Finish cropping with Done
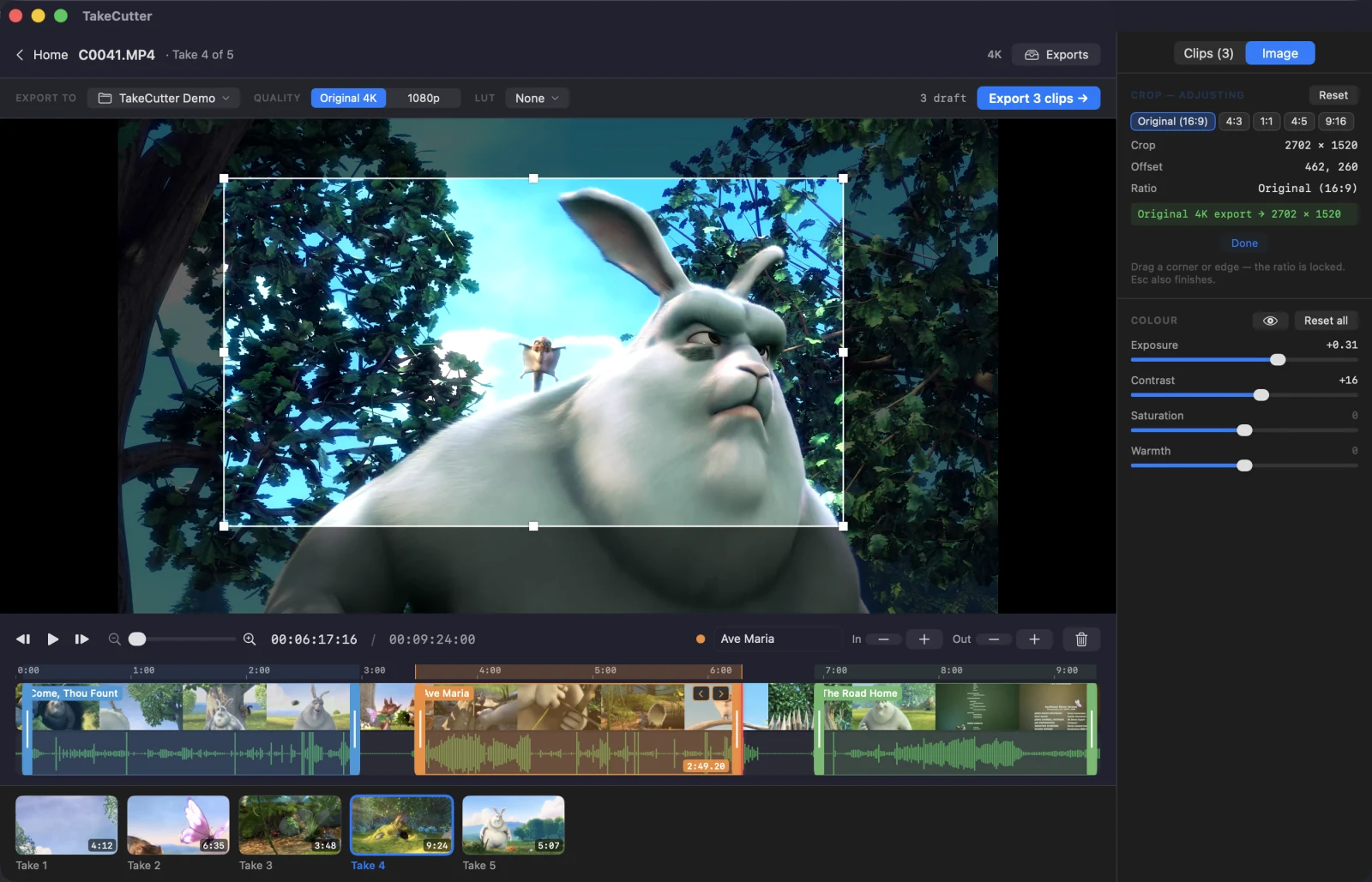 [x=1244, y=243]
